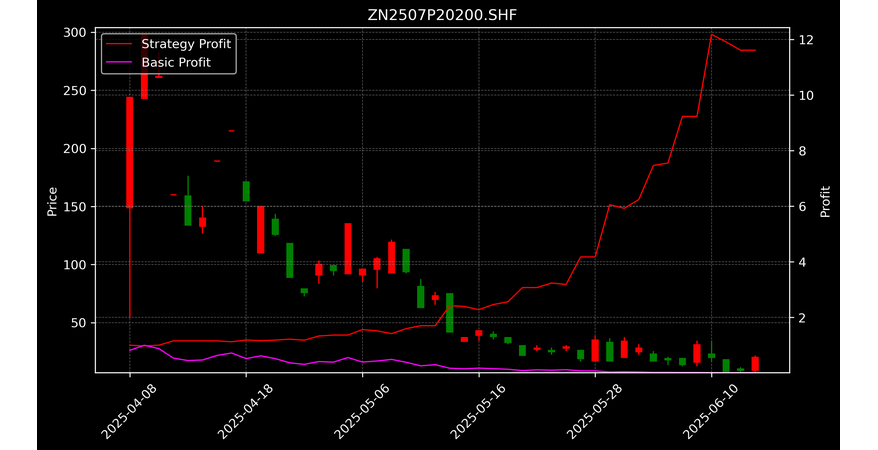Click the green candlestick just left of 2025-04-18
The height and width of the screenshot is (450, 878).
click(x=246, y=191)
